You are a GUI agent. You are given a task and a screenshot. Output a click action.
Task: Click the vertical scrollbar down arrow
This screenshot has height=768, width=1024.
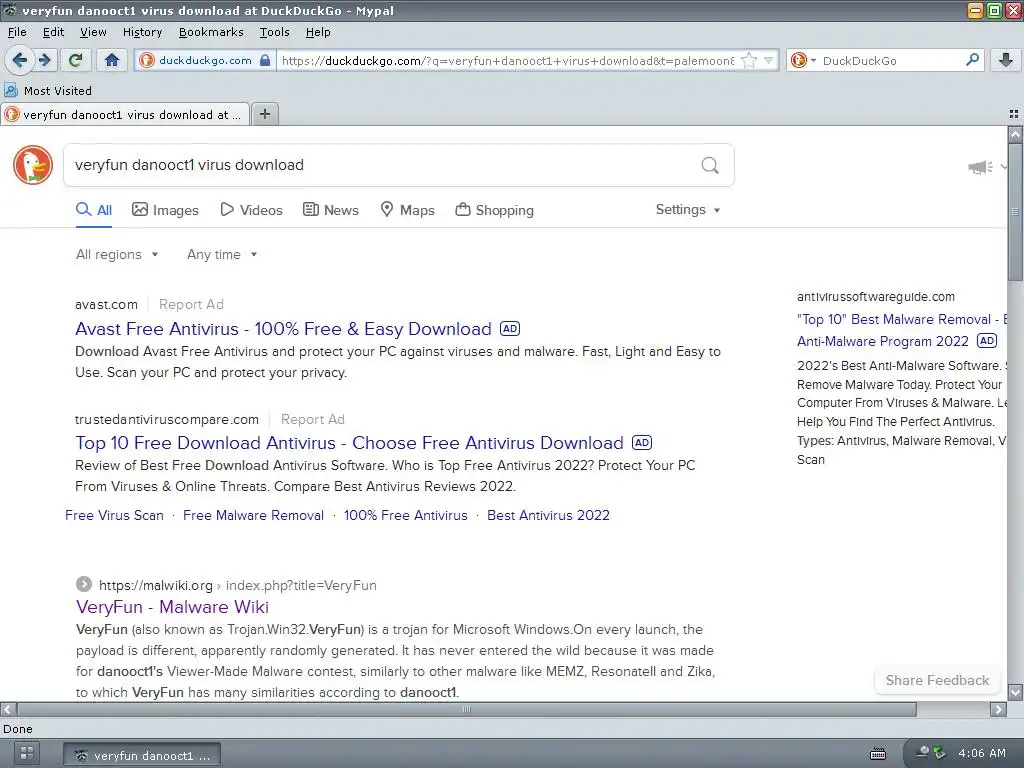[1015, 692]
